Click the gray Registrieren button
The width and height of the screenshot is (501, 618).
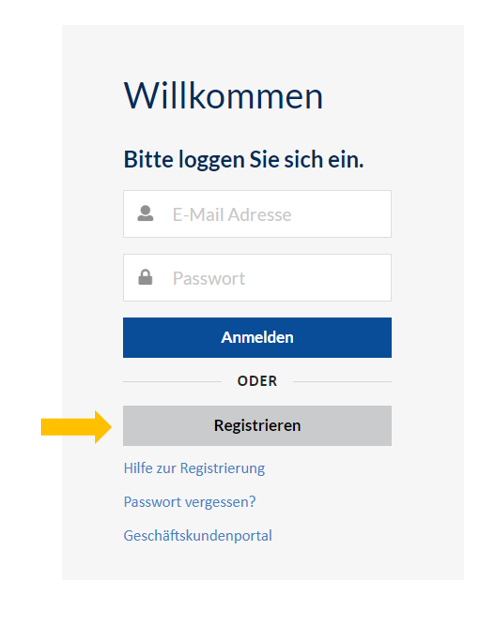click(257, 426)
